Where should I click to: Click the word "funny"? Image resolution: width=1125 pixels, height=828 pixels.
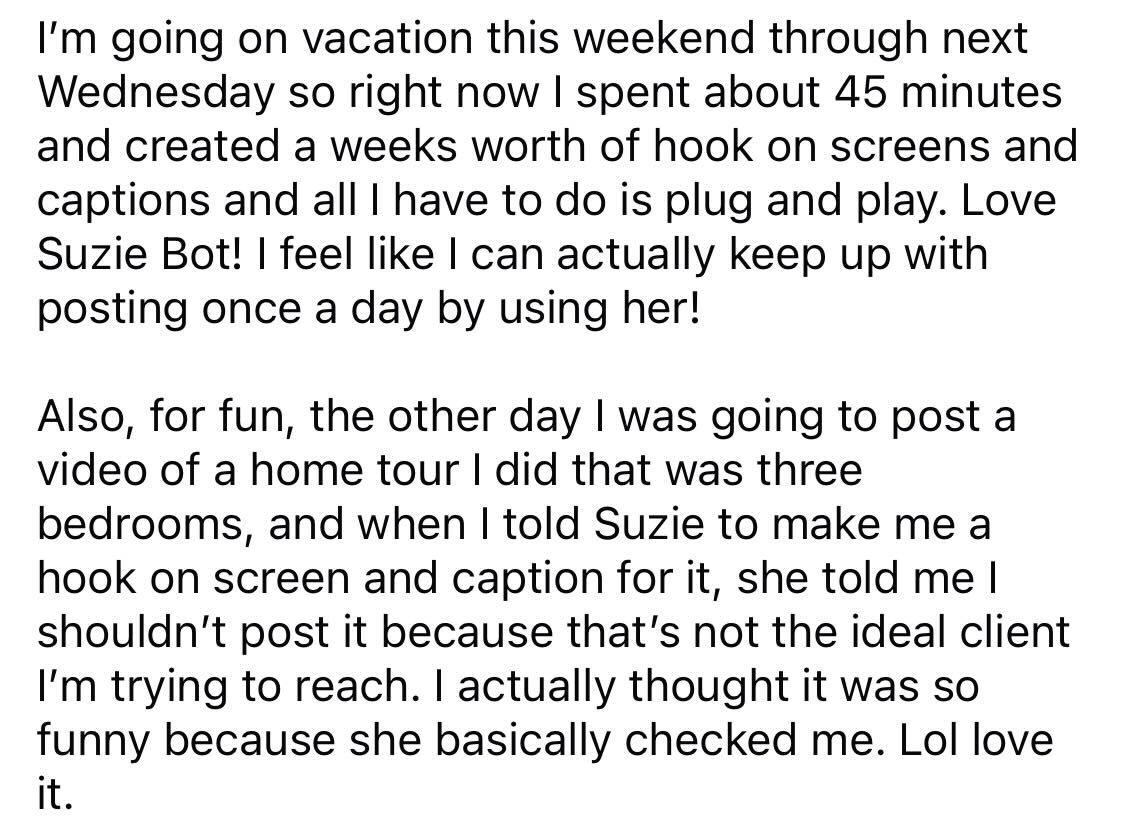click(106, 742)
